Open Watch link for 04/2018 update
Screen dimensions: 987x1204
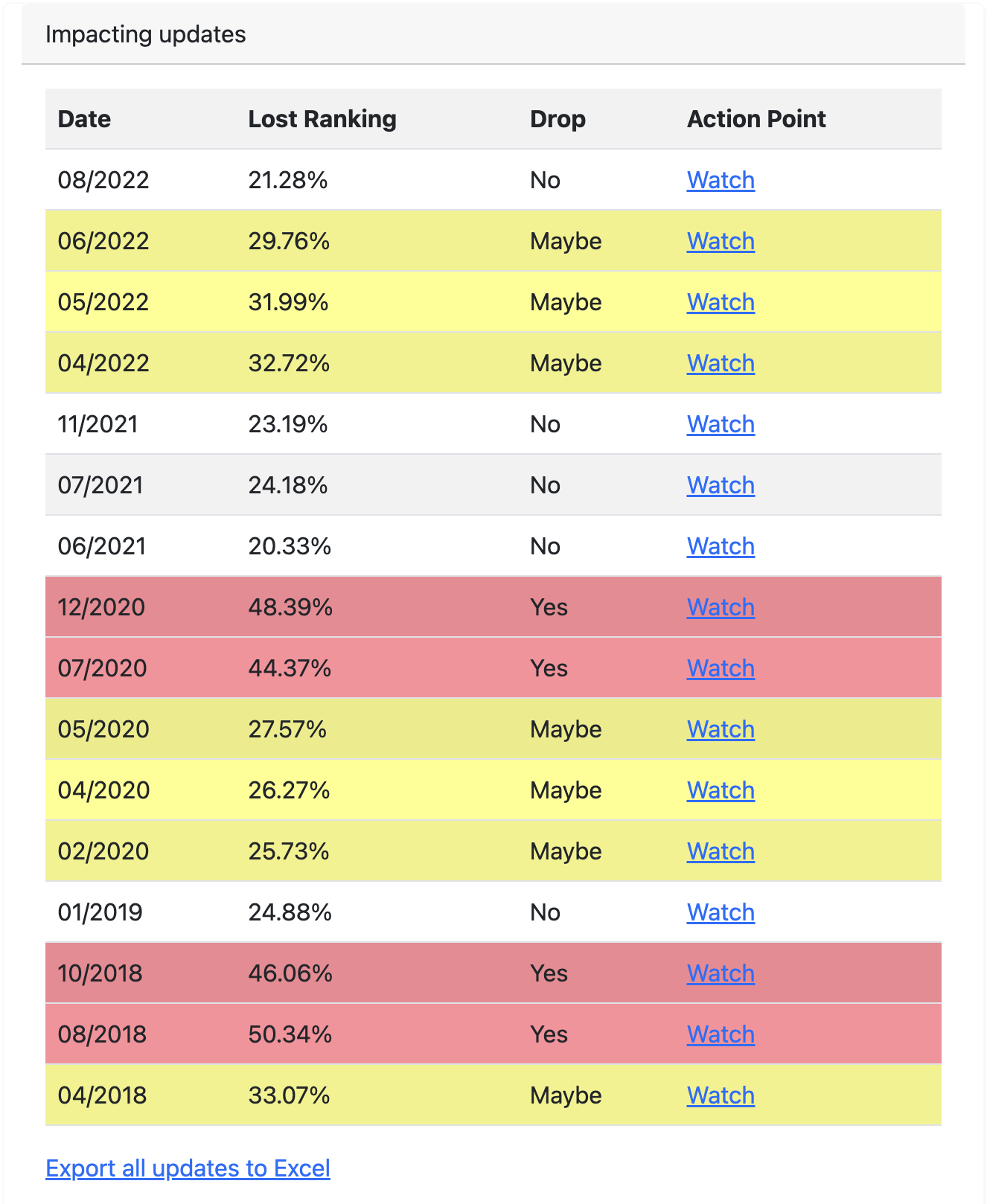[x=721, y=1095]
